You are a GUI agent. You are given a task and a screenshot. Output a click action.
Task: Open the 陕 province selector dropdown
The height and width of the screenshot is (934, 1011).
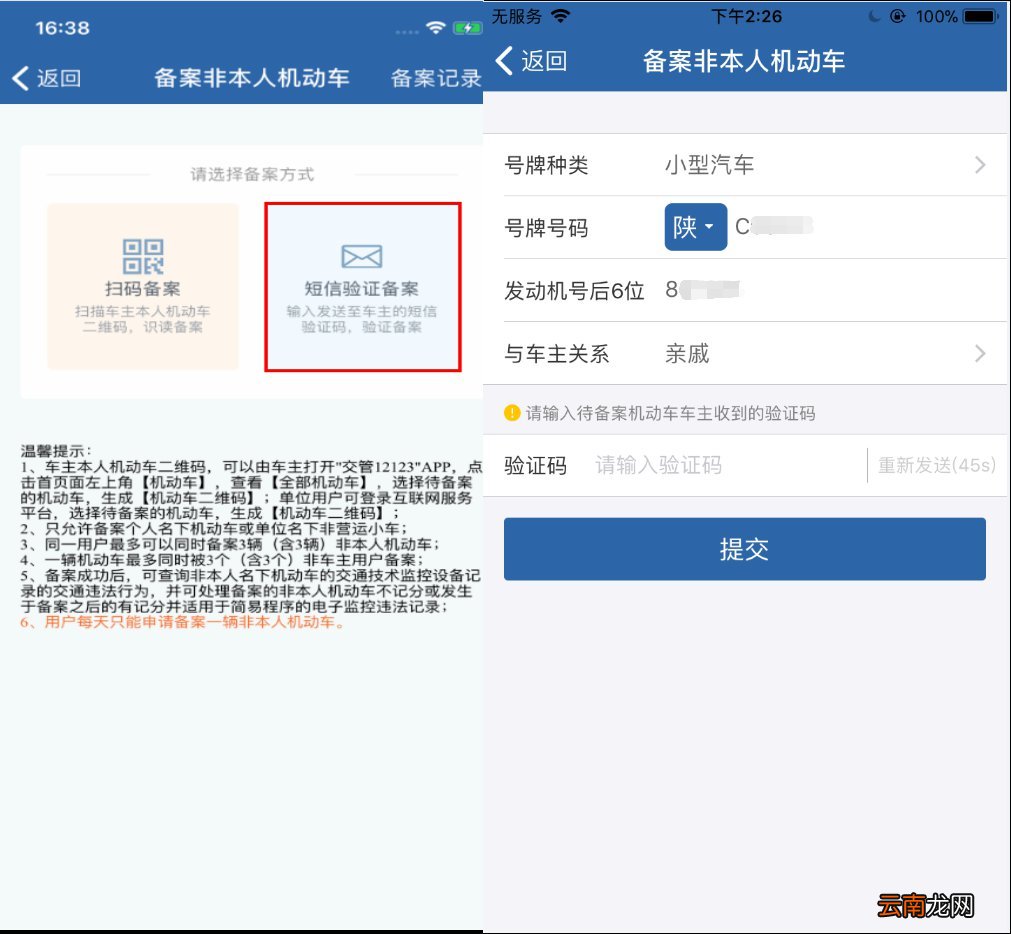click(x=695, y=227)
